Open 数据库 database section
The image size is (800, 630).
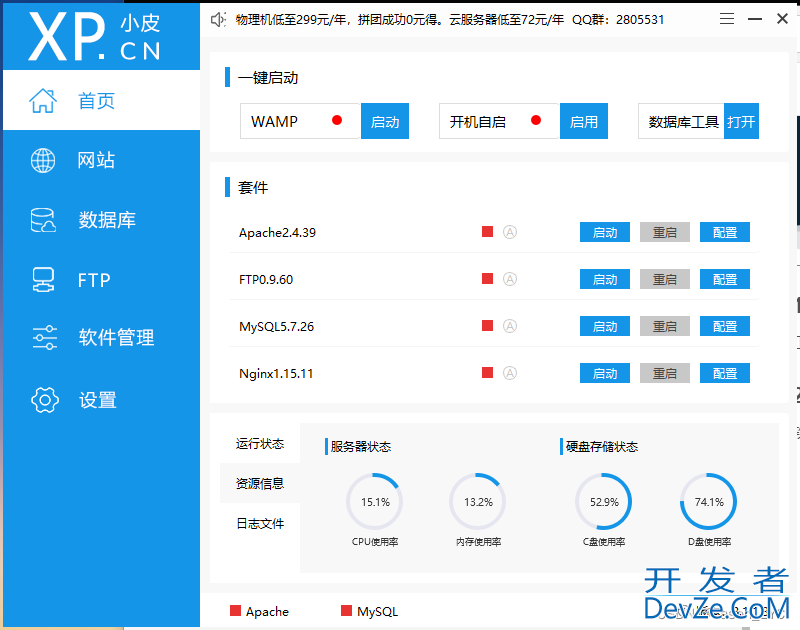(102, 220)
